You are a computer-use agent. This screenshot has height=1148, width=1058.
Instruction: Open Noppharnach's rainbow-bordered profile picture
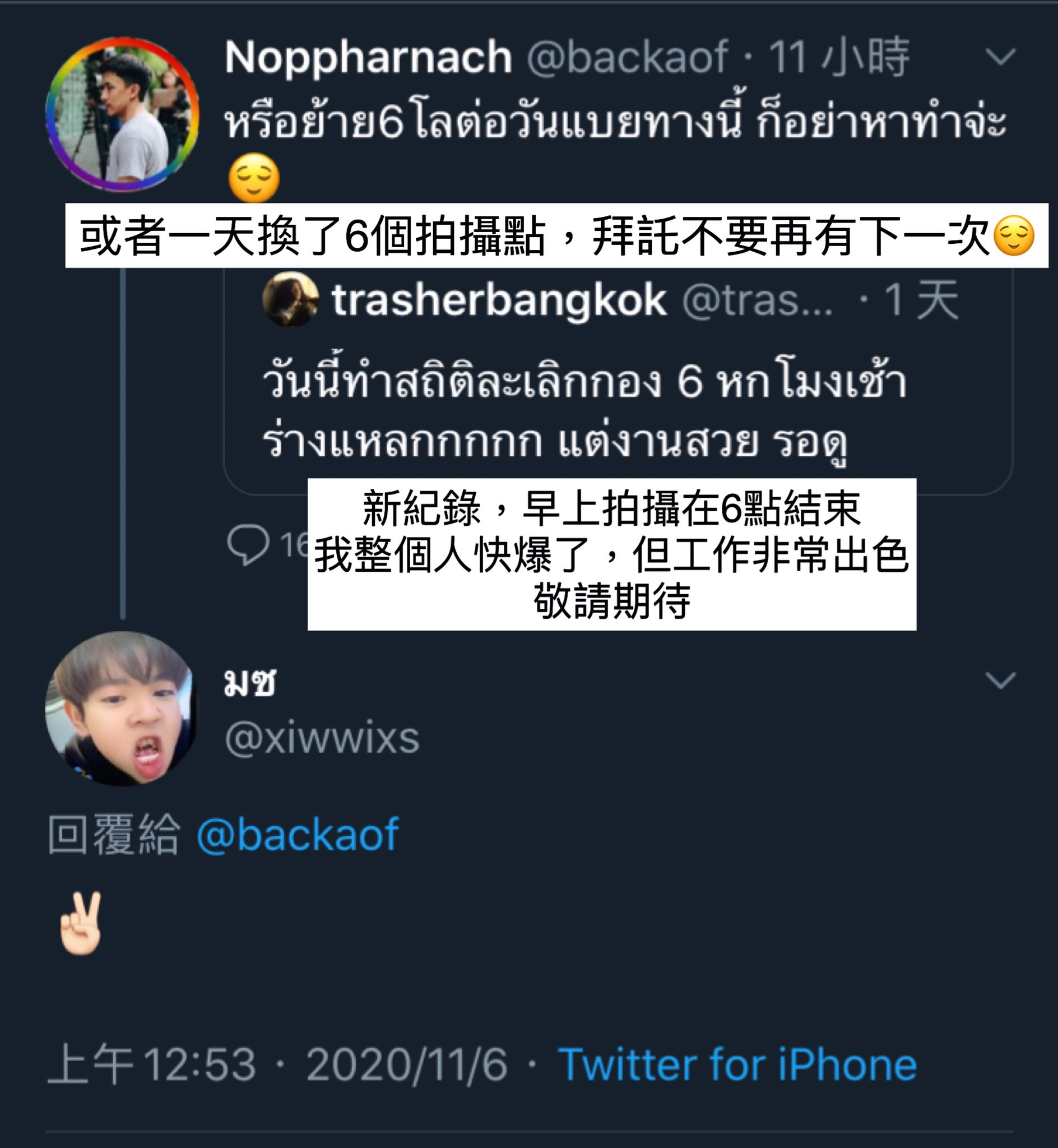123,114
